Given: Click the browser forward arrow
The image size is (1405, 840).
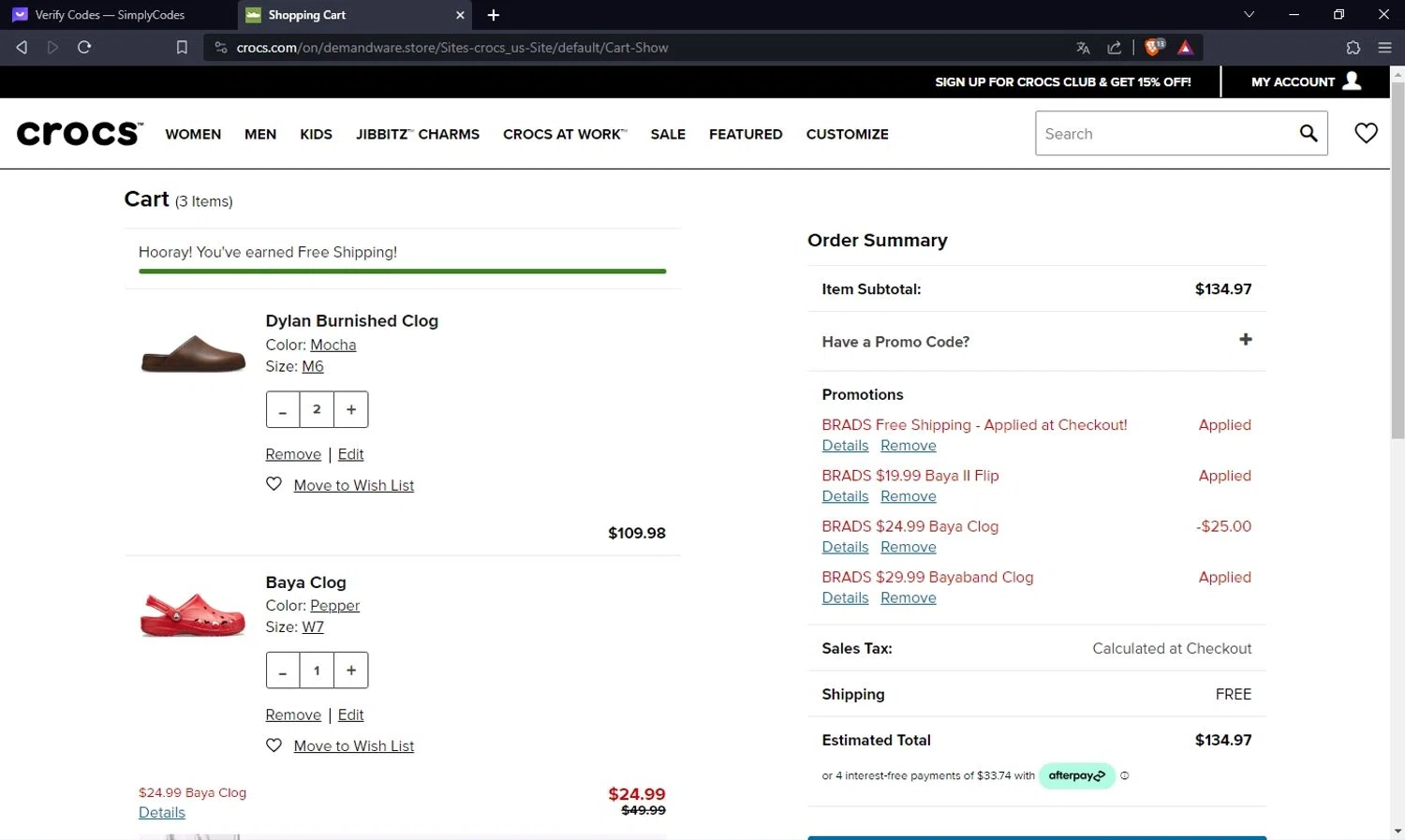Looking at the screenshot, I should (52, 47).
